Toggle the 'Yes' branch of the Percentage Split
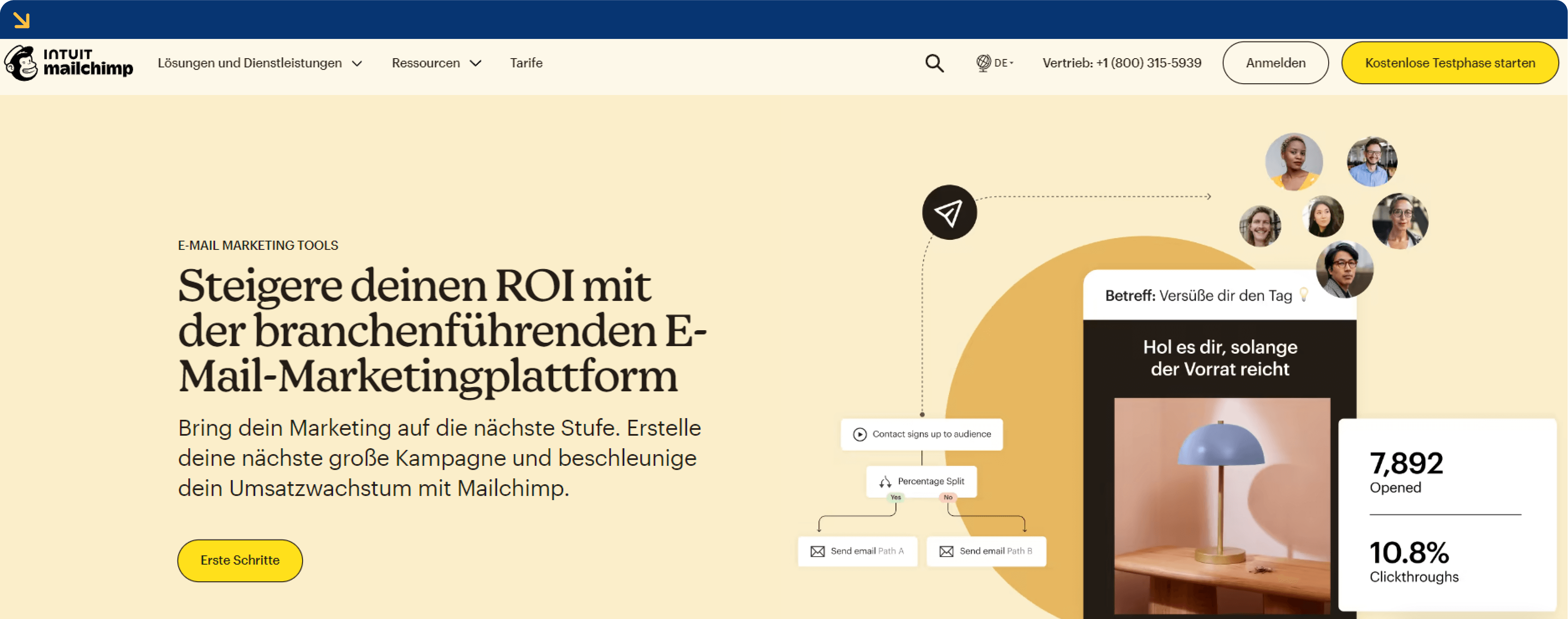This screenshot has height=619, width=1568. (x=895, y=497)
